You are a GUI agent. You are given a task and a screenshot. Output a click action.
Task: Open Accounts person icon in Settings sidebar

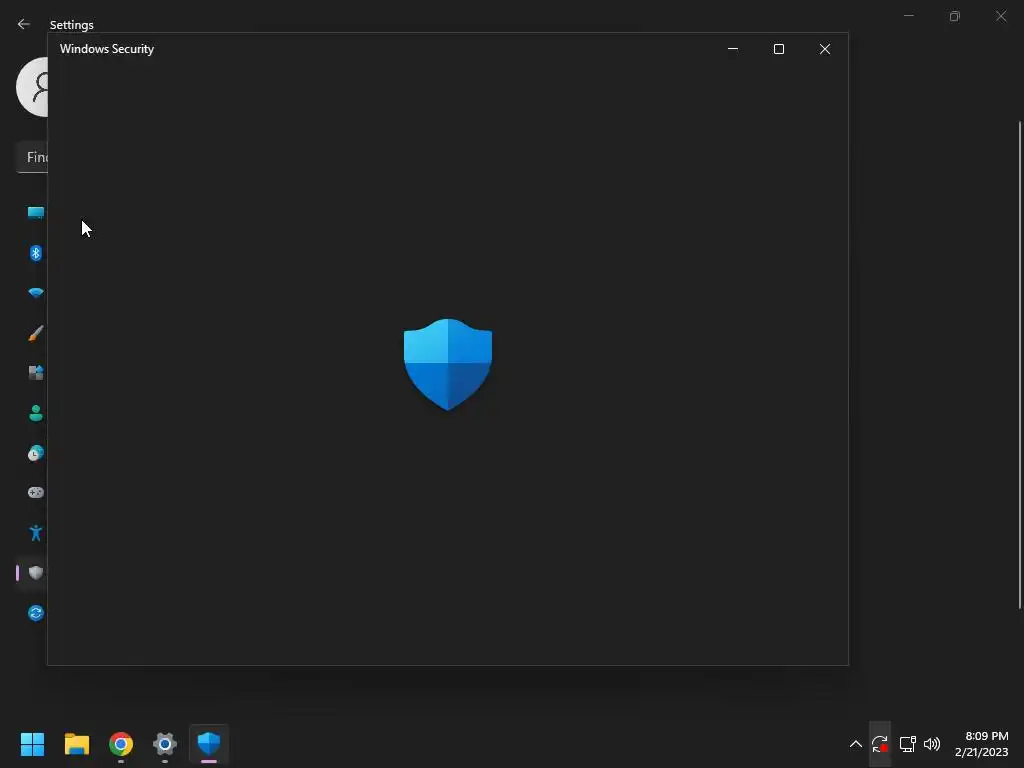pyautogui.click(x=36, y=413)
